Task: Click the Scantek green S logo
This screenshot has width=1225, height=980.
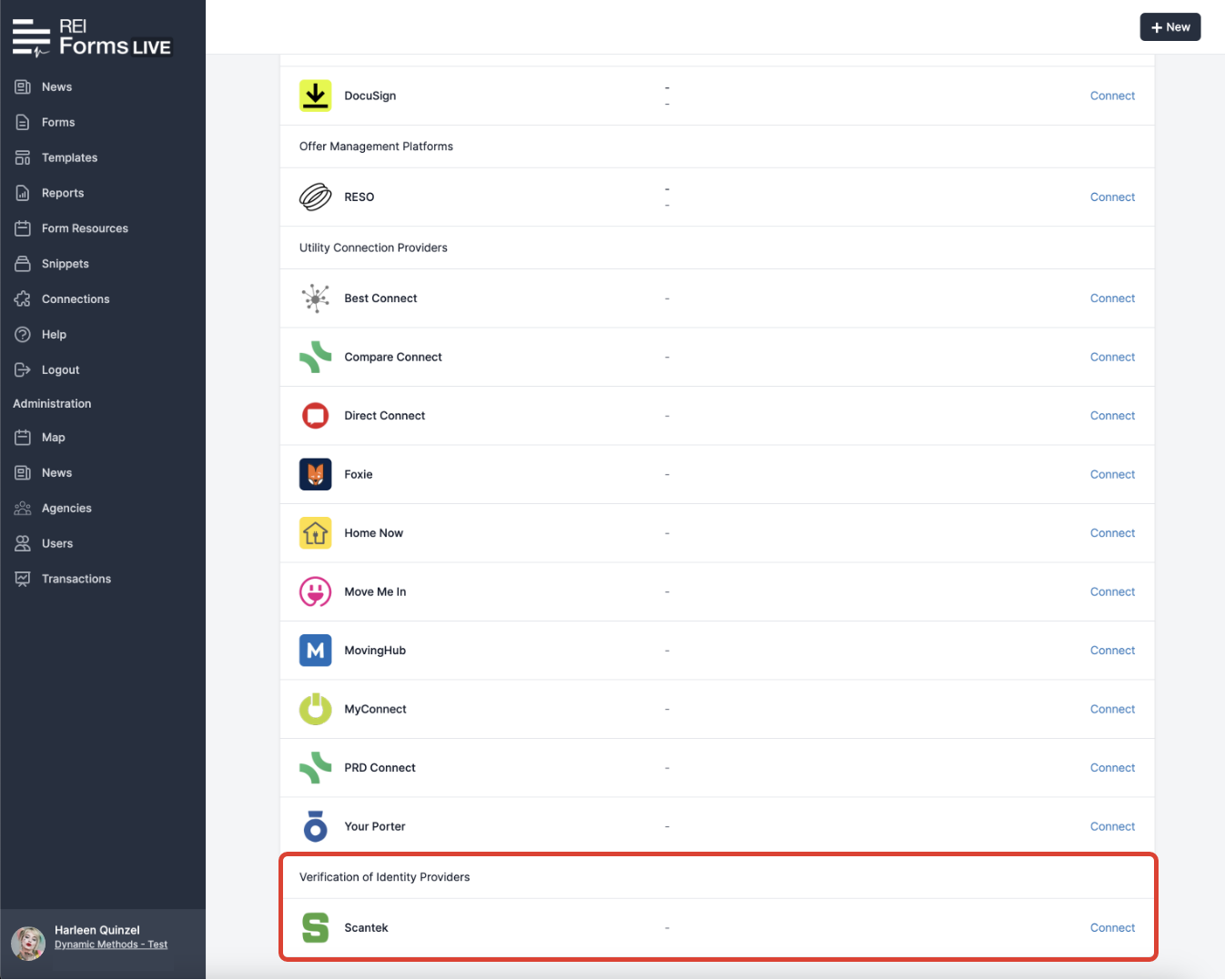Action: pyautogui.click(x=316, y=928)
